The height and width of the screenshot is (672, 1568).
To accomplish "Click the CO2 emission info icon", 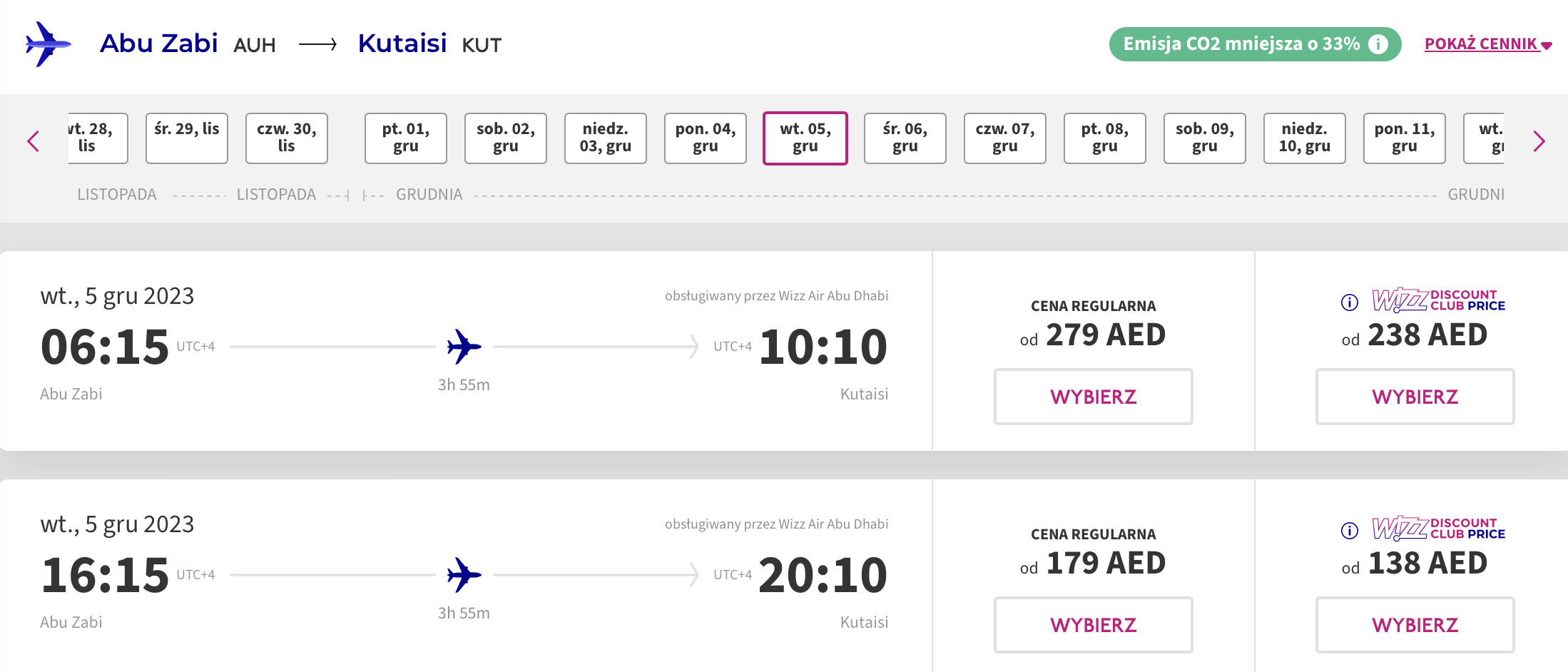I will pyautogui.click(x=1378, y=44).
